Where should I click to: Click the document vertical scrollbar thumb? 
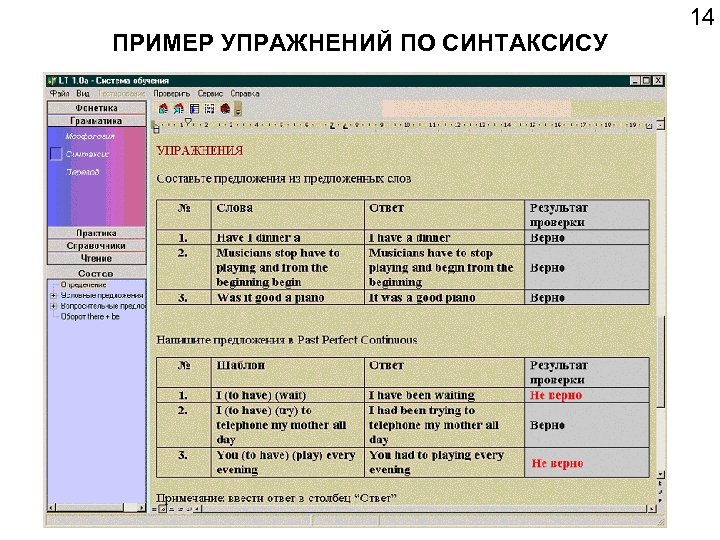pyautogui.click(x=660, y=361)
